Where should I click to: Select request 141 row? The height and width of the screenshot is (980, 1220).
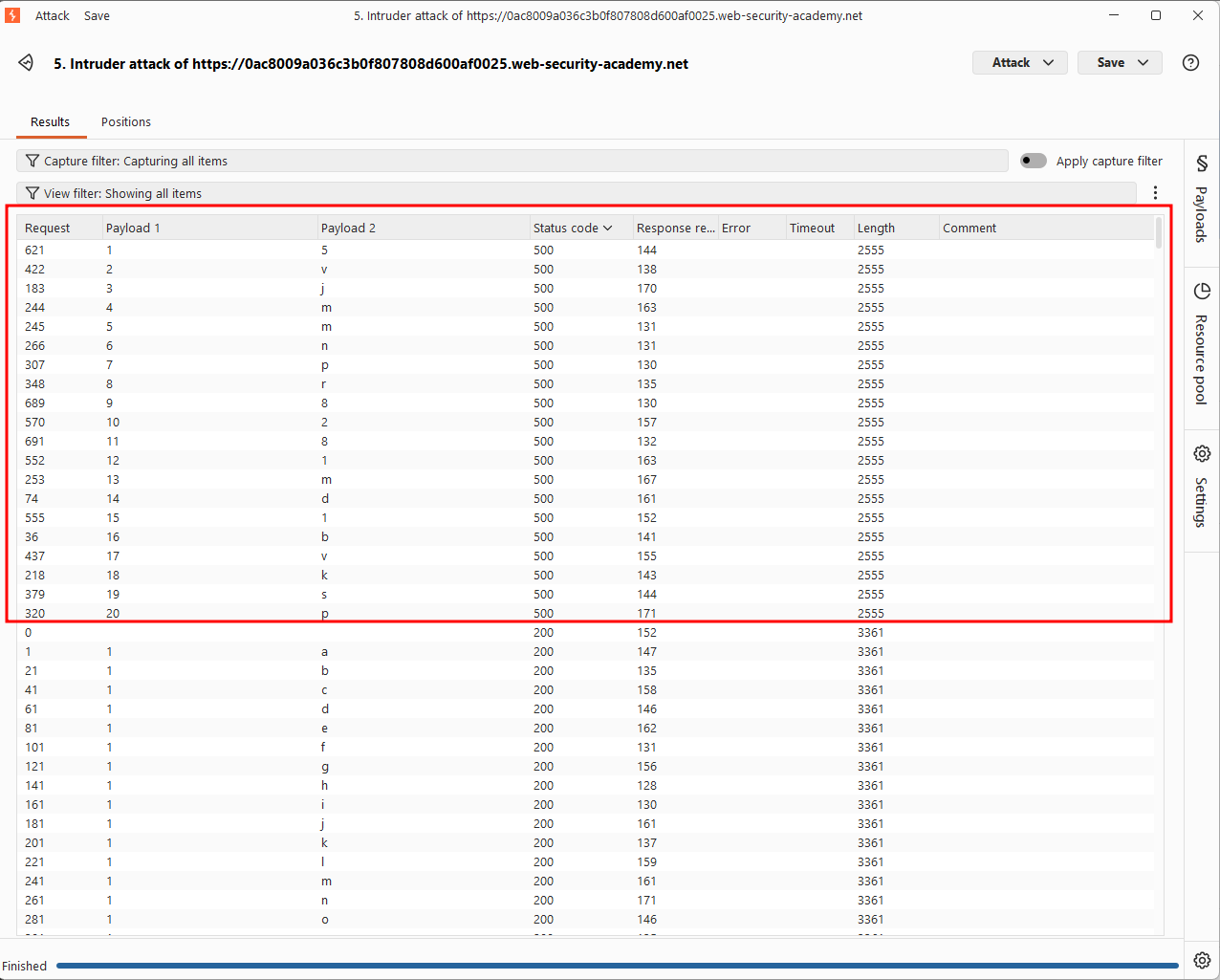click(585, 785)
